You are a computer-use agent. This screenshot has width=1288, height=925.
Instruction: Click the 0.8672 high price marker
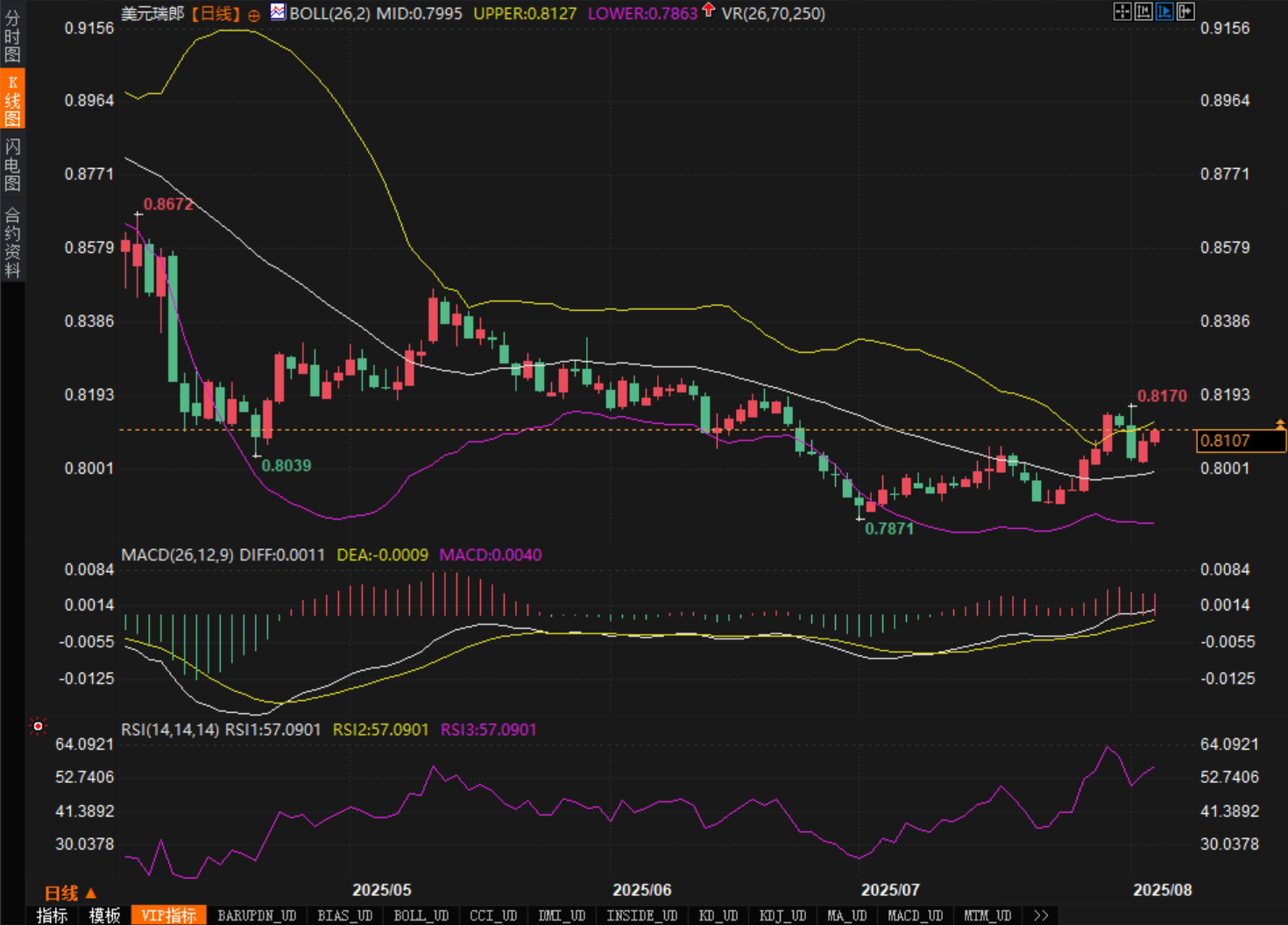coord(168,204)
